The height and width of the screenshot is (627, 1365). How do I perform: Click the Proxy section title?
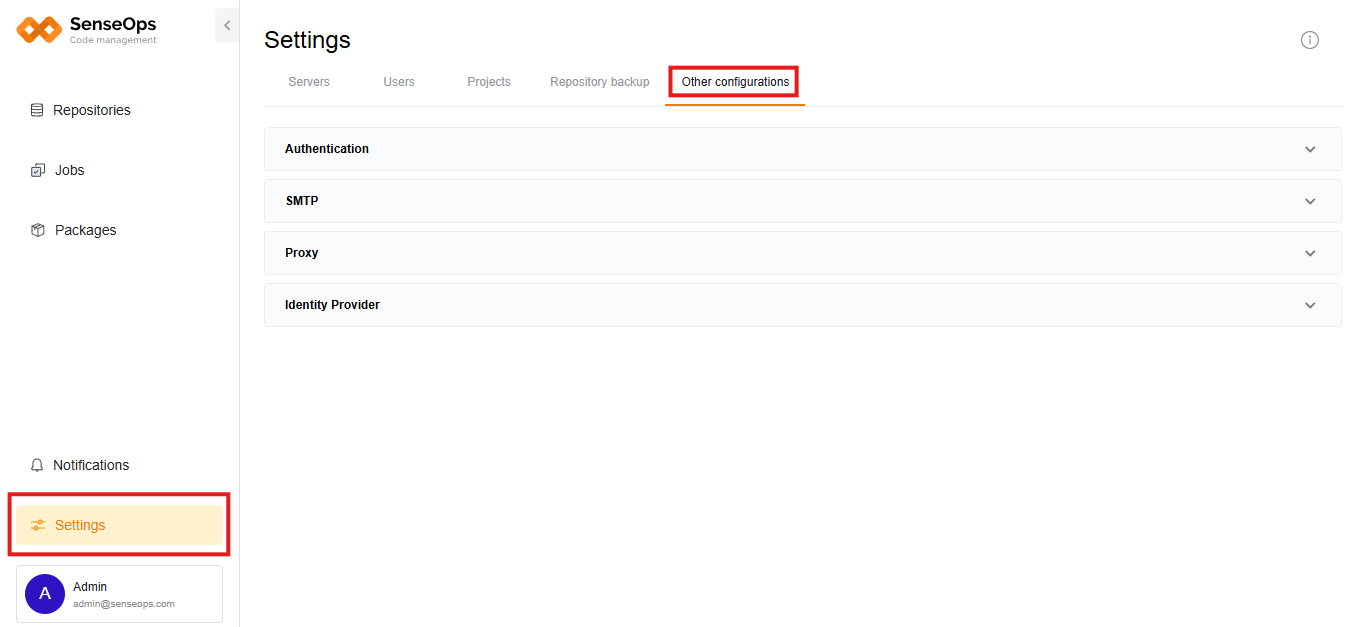pos(302,253)
